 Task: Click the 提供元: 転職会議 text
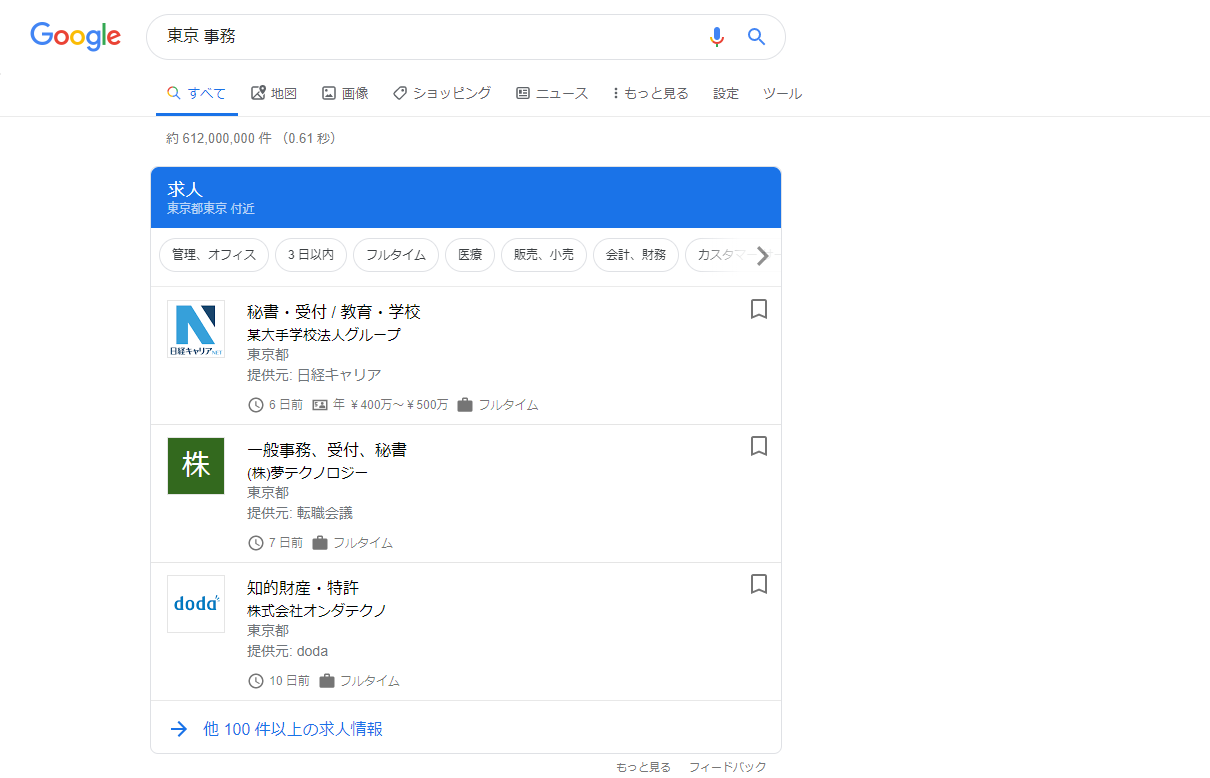pyautogui.click(x=300, y=513)
